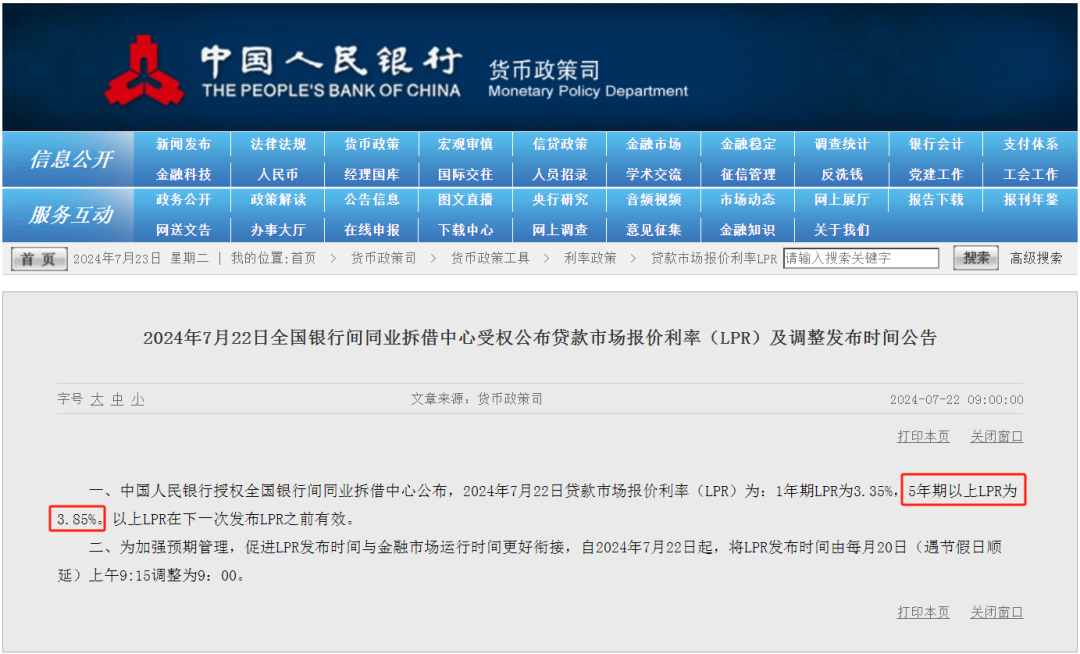
Task: Click header text 货币政策司 Monetary Policy Department
Action: coord(588,80)
